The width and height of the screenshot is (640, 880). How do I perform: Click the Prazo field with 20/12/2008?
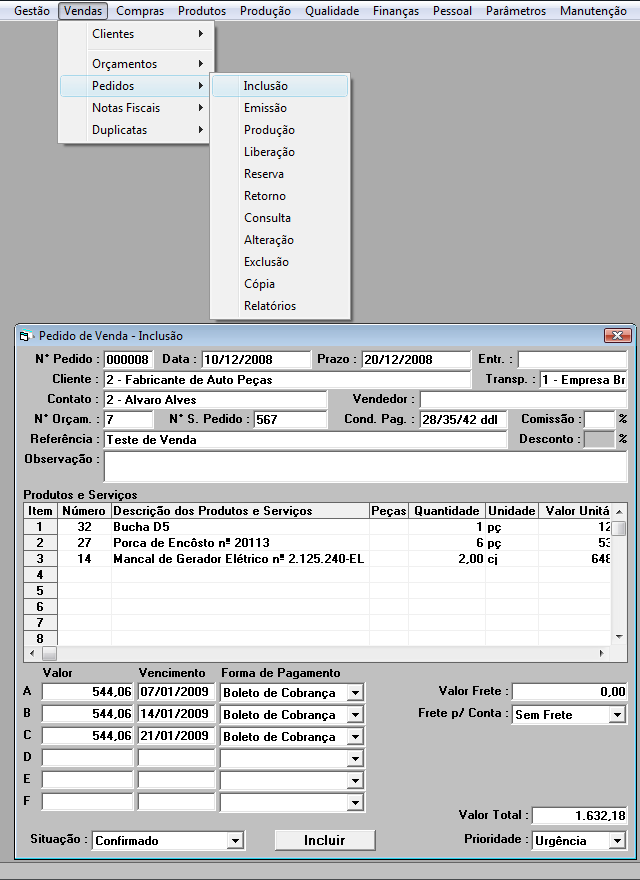coord(416,359)
